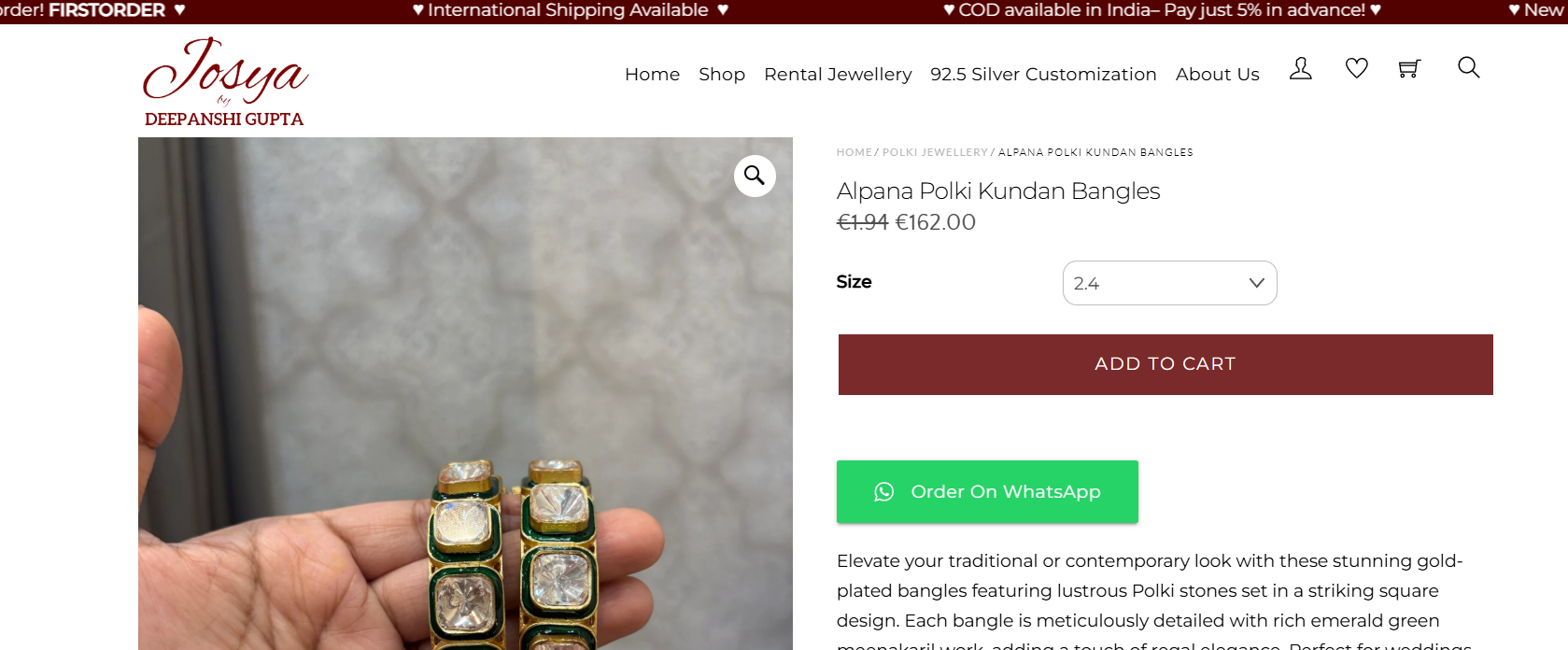Image resolution: width=1568 pixels, height=650 pixels.
Task: Open the Shop menu
Action: [x=722, y=75]
